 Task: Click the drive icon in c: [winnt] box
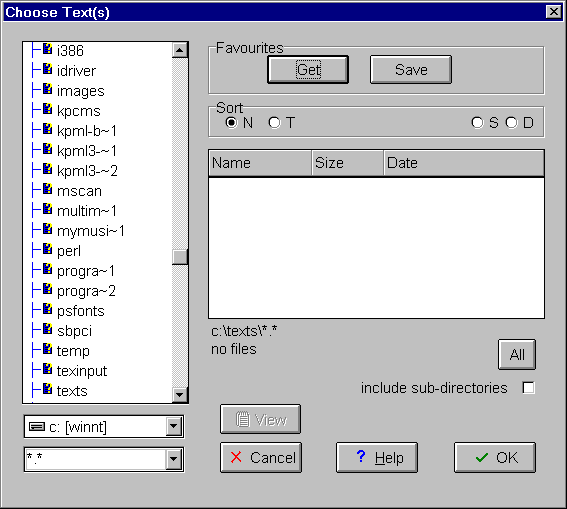[x=37, y=427]
